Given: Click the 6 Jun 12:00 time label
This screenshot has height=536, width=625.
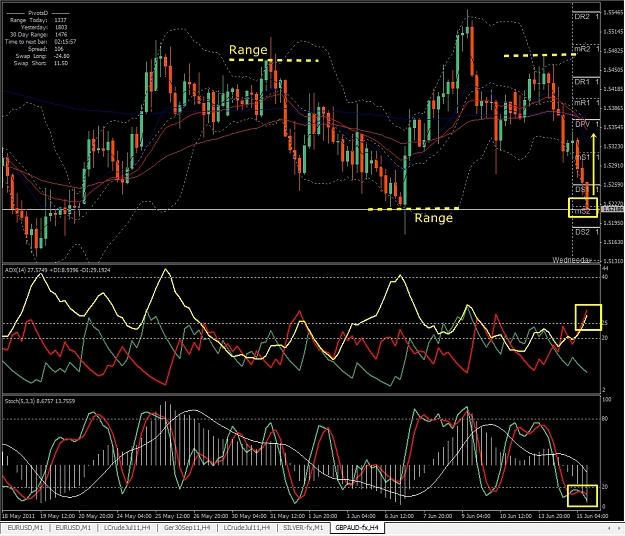Looking at the screenshot, I should click(399, 516).
